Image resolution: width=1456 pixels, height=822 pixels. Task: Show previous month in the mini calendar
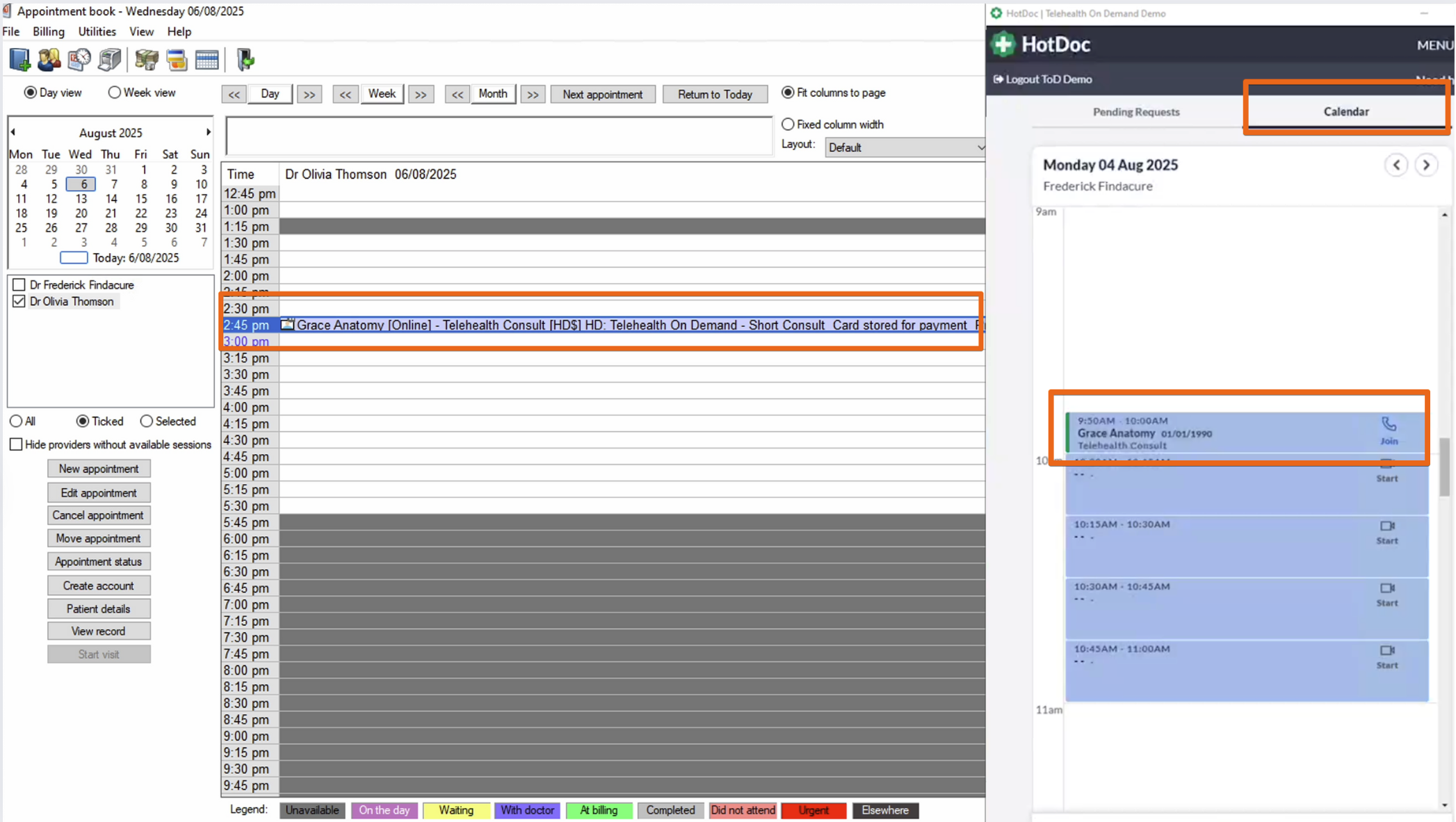(13, 132)
